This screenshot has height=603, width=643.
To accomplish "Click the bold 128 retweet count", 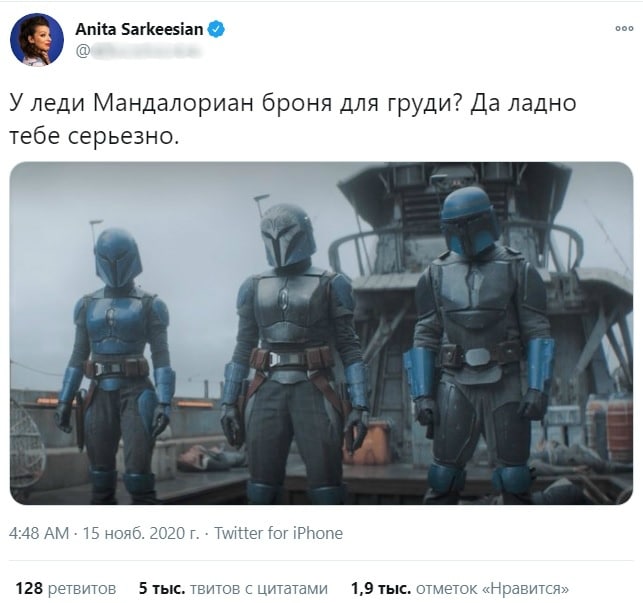I will 29,589.
